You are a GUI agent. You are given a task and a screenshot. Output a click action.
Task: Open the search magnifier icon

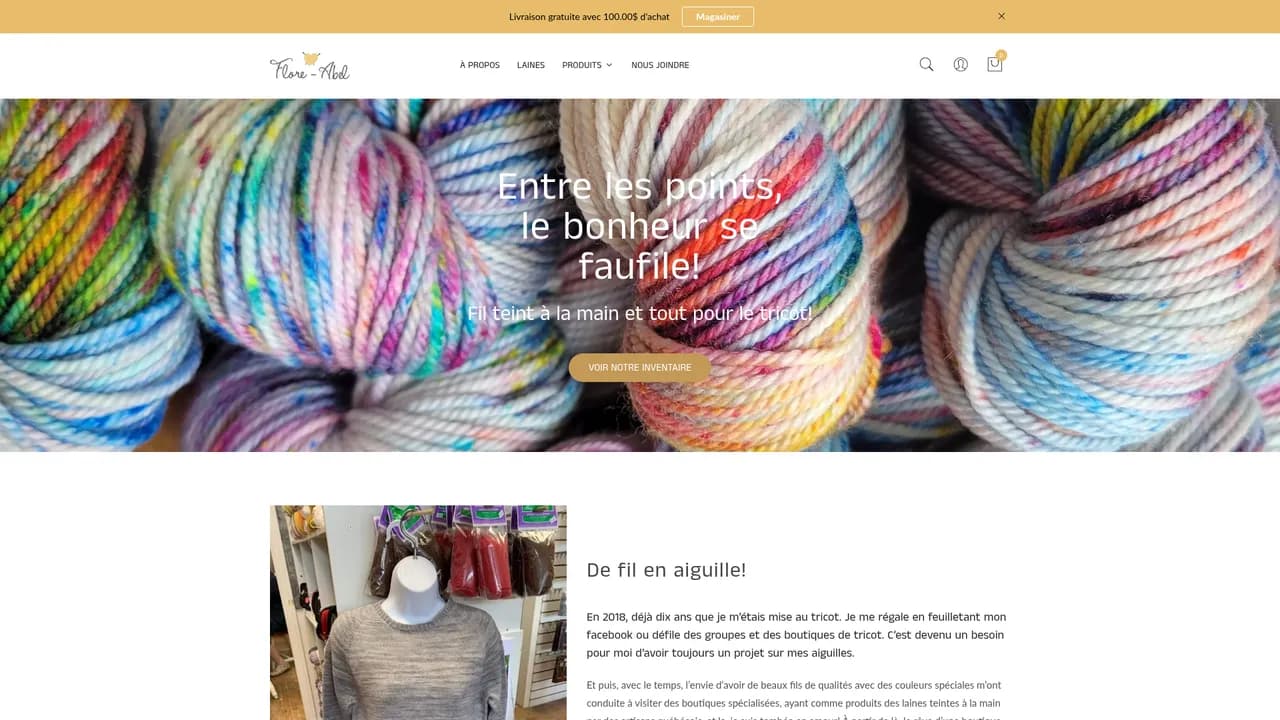(926, 65)
